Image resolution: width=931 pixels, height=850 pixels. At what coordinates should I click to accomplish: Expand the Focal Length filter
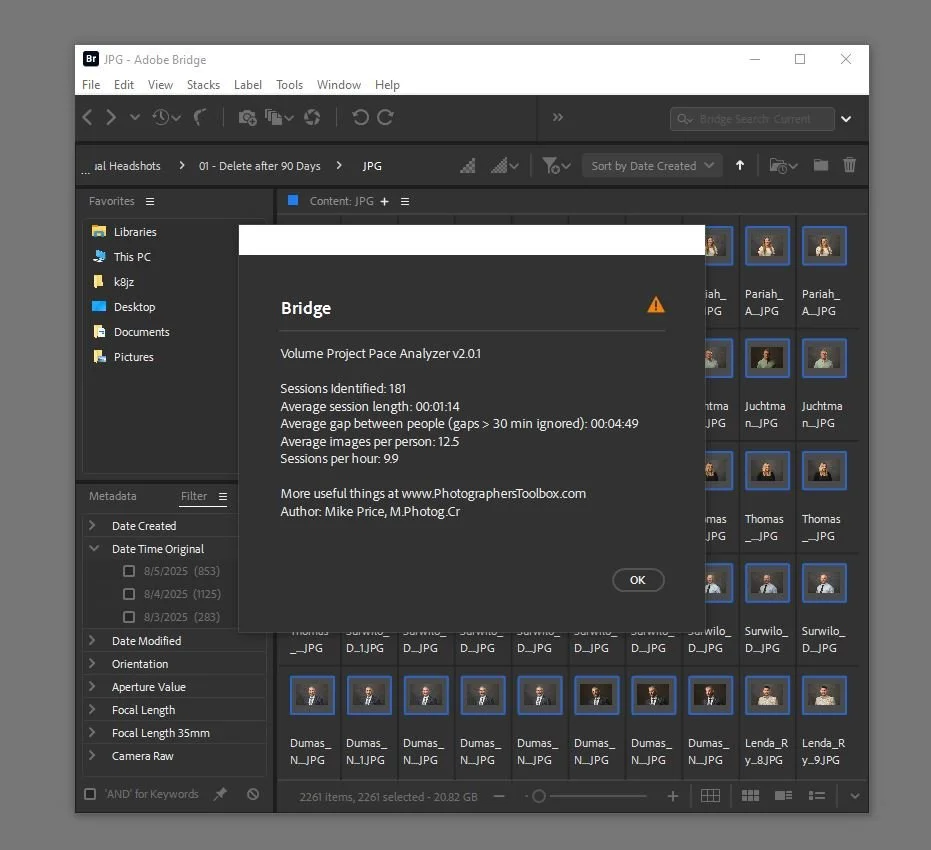[x=92, y=709]
